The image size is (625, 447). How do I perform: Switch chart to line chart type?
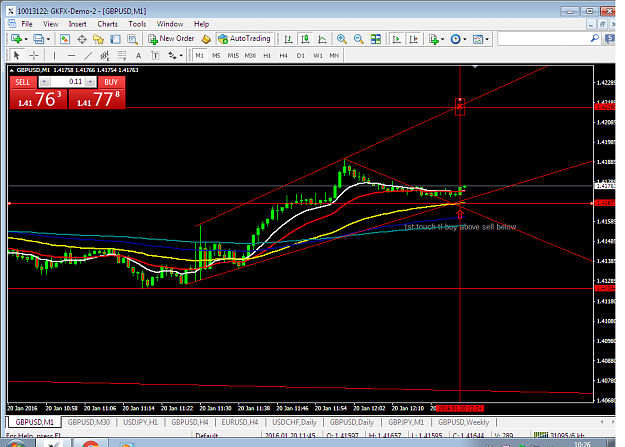click(x=322, y=39)
